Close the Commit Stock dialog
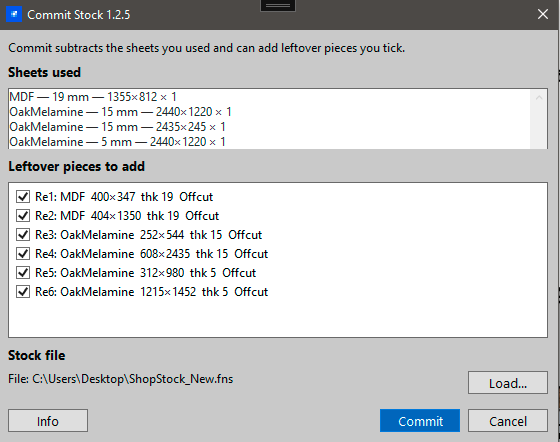Viewport: 560px width, 442px height. point(542,14)
